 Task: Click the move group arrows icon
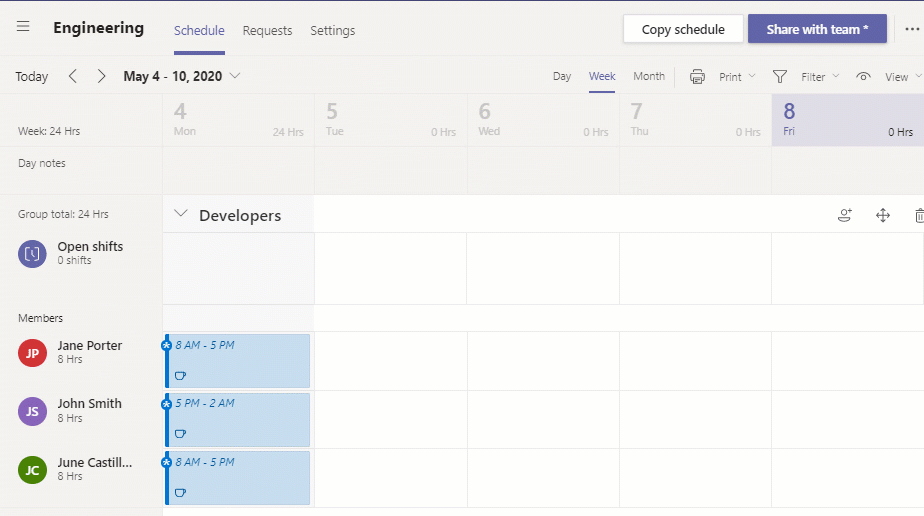[883, 216]
